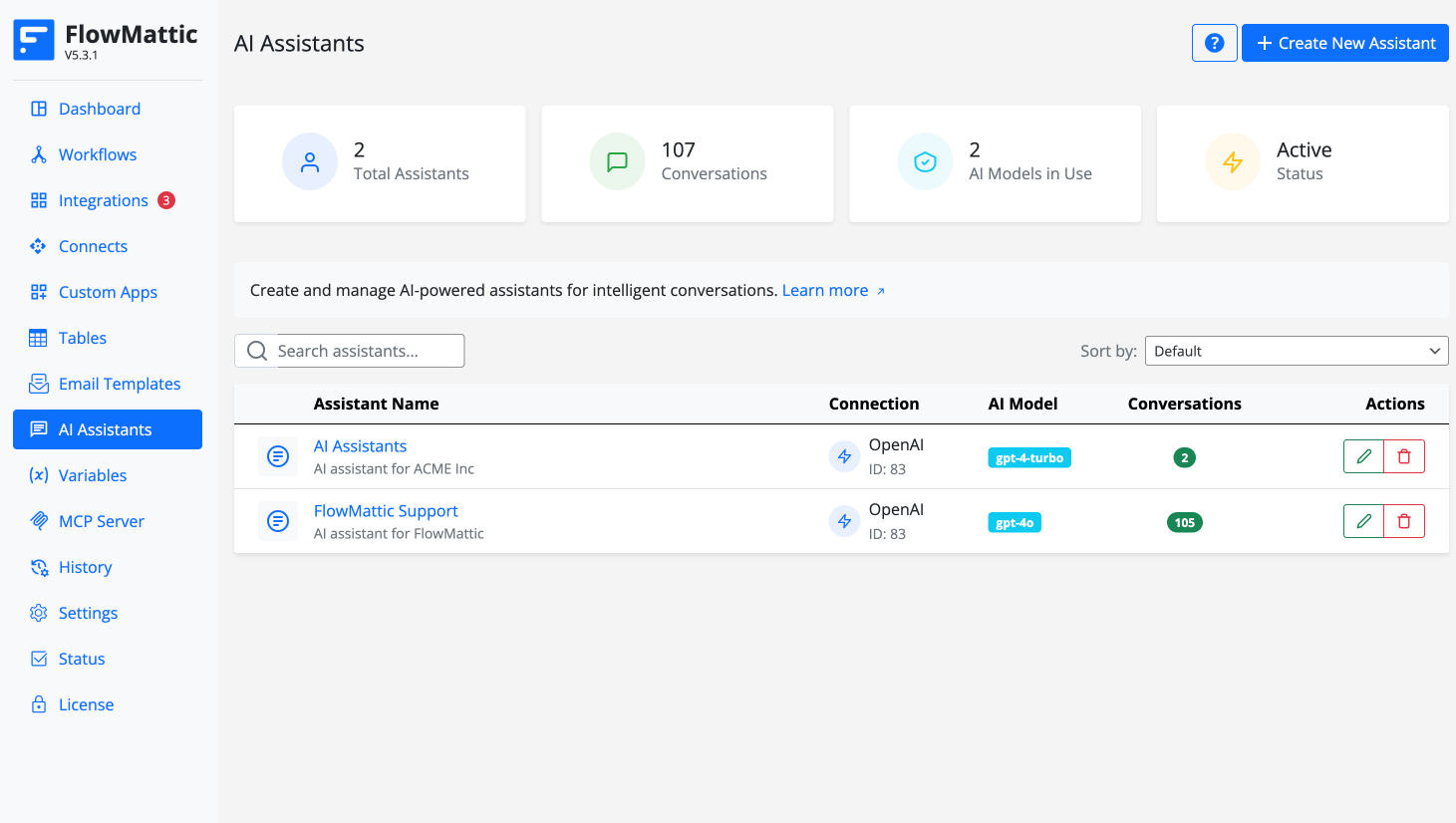1456x823 pixels.
Task: Delete FlowMattic Support assistant using trash icon
Action: (x=1404, y=521)
